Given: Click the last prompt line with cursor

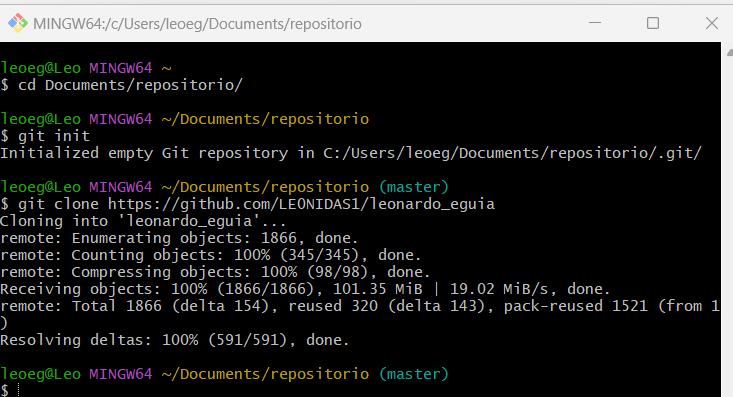Looking at the screenshot, I should [x=10, y=390].
